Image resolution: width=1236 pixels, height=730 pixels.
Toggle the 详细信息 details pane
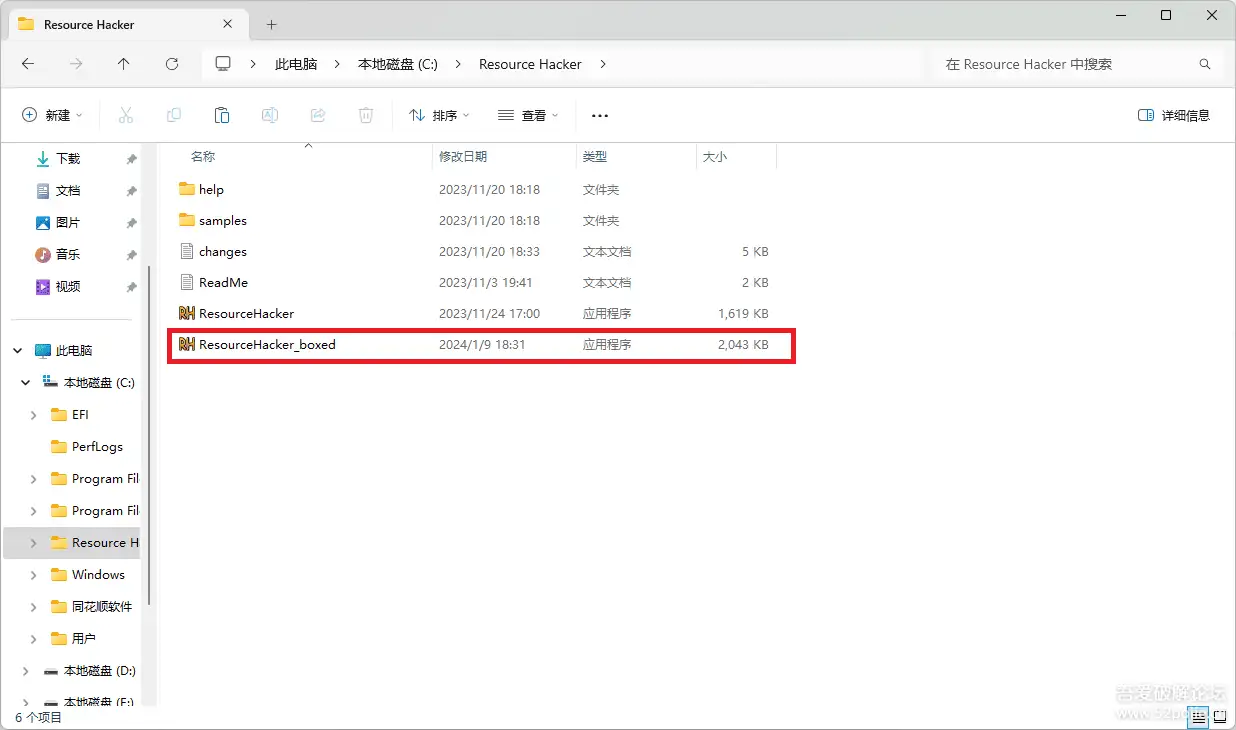tap(1174, 115)
